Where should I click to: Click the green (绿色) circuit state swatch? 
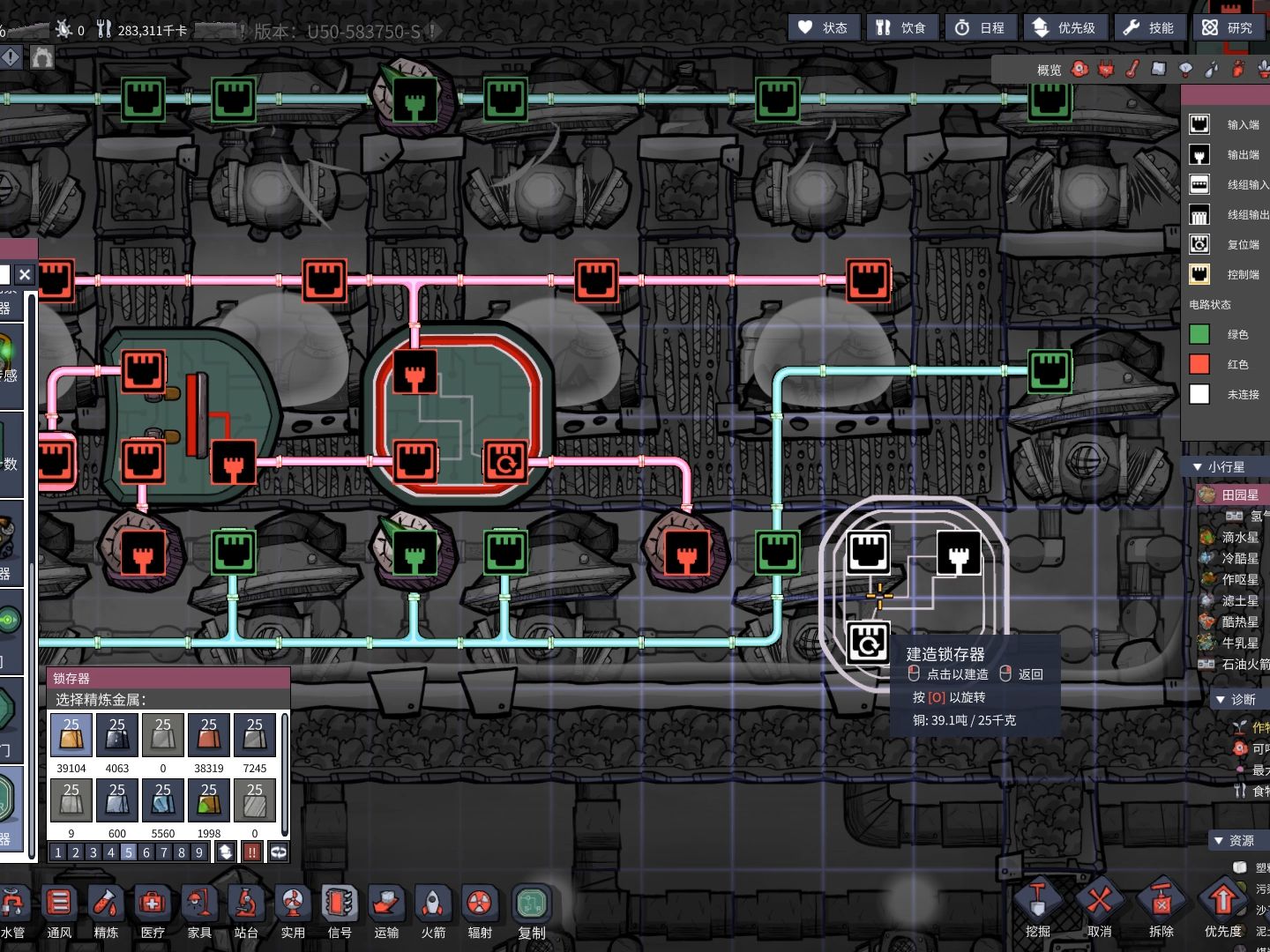(x=1199, y=334)
